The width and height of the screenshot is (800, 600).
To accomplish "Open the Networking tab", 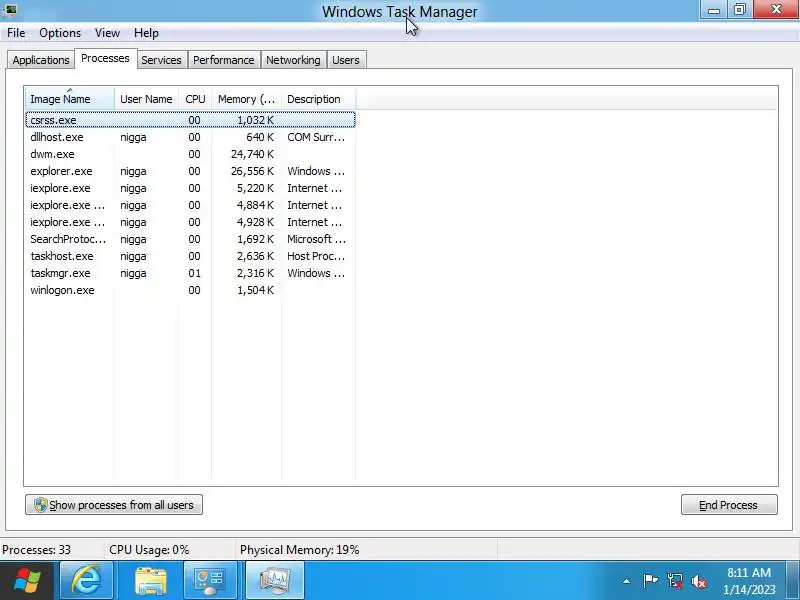I will click(x=293, y=60).
